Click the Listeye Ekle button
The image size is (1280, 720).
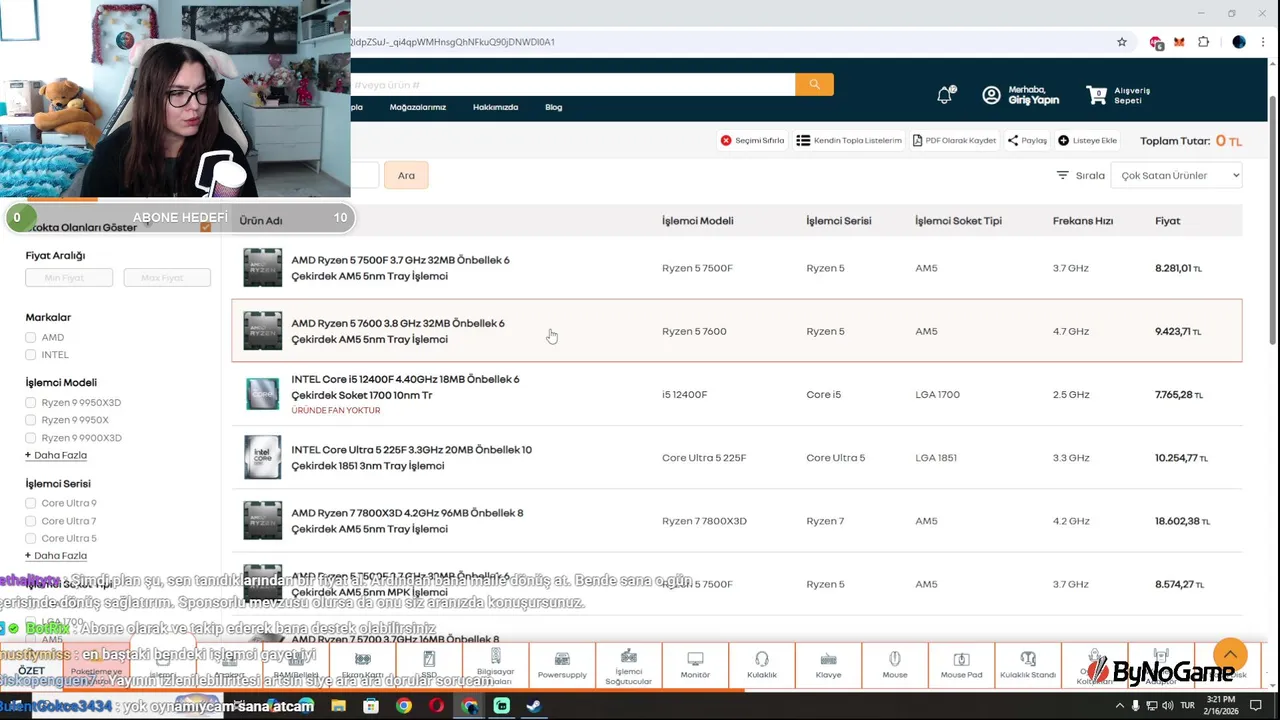click(x=1087, y=140)
